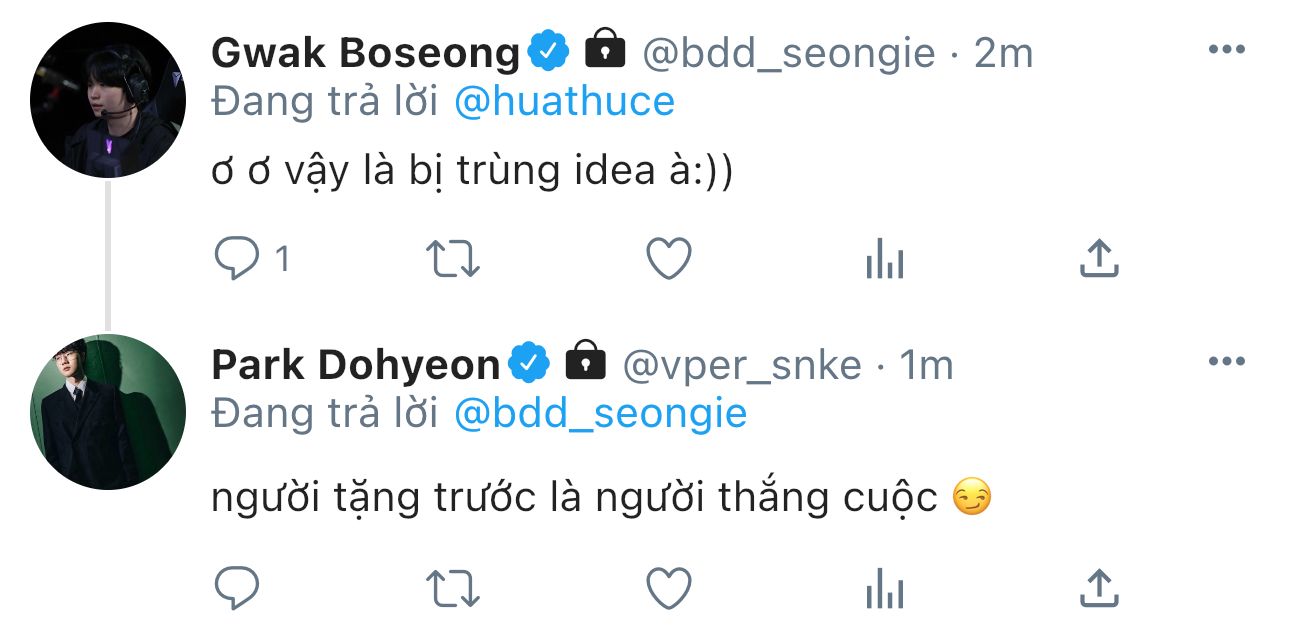Reply to Park Dohyeon's tweet
Image resolution: width=1290 pixels, height=632 pixels.
coord(237,588)
